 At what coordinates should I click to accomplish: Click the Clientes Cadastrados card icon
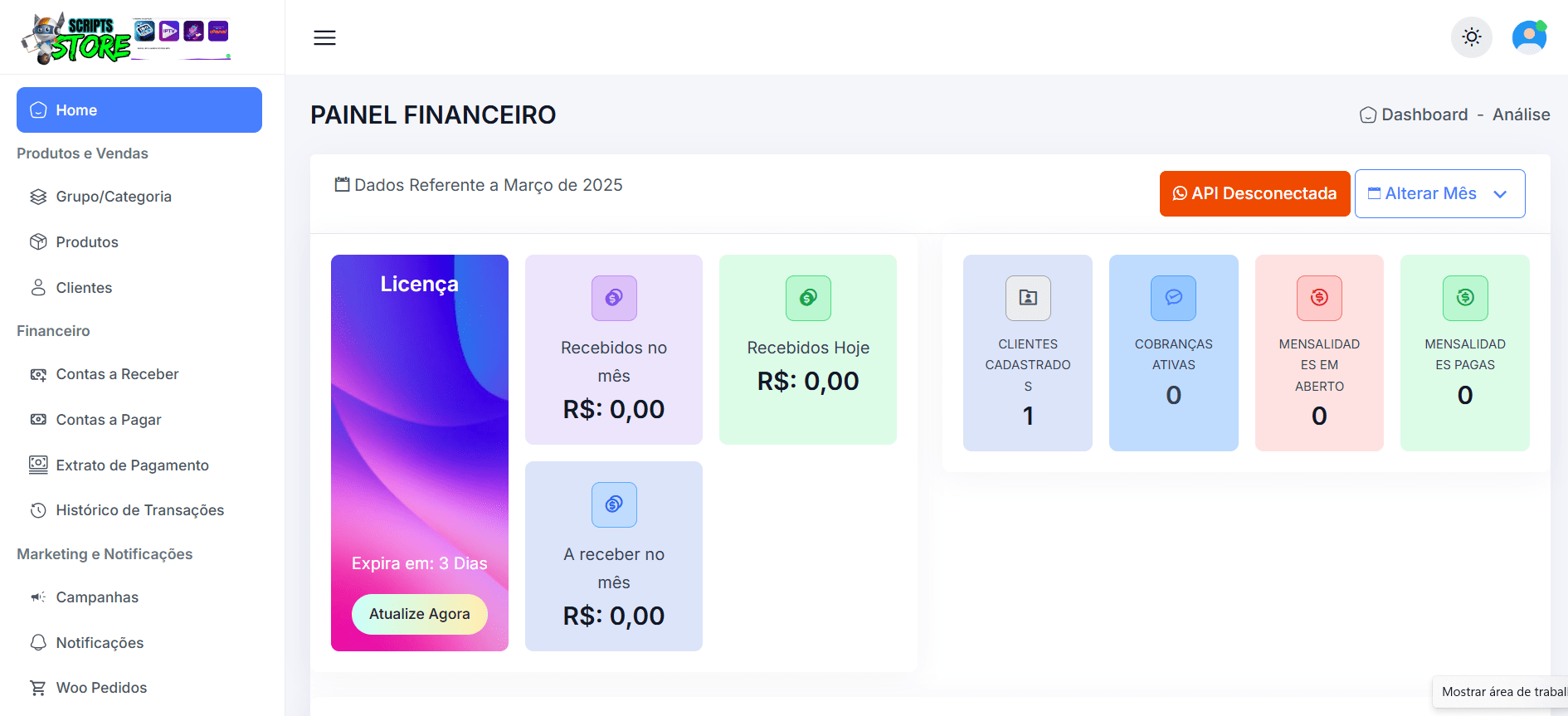1028,298
